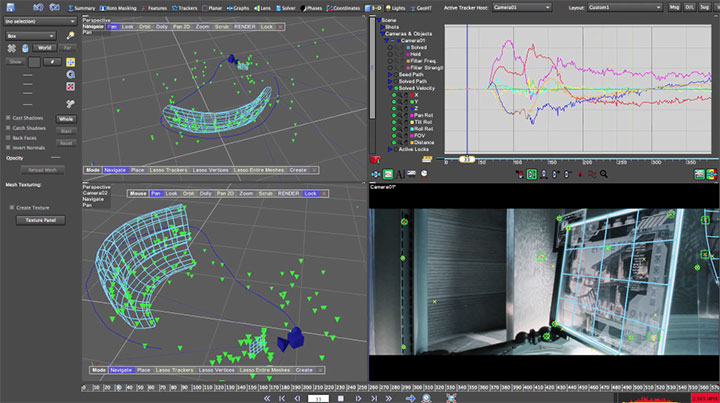Click the AI text icon in graph toolbar

(400, 174)
